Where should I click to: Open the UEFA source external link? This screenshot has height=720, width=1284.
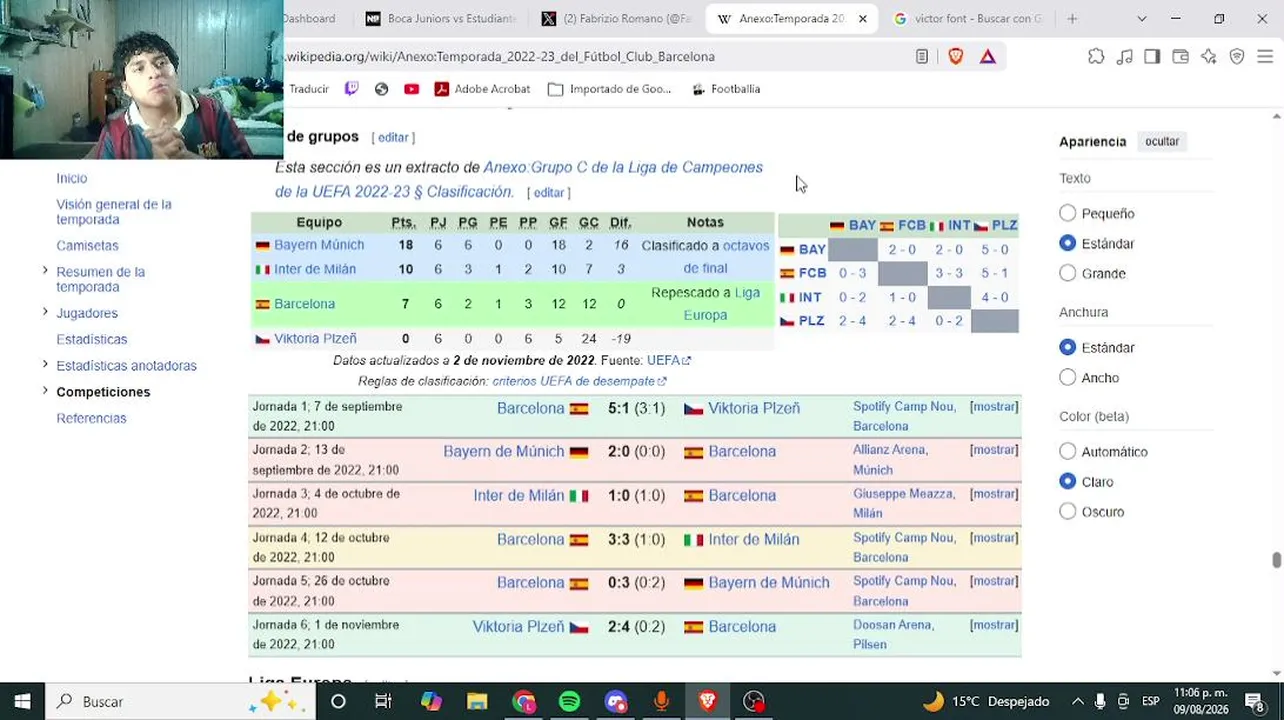pyautogui.click(x=668, y=360)
